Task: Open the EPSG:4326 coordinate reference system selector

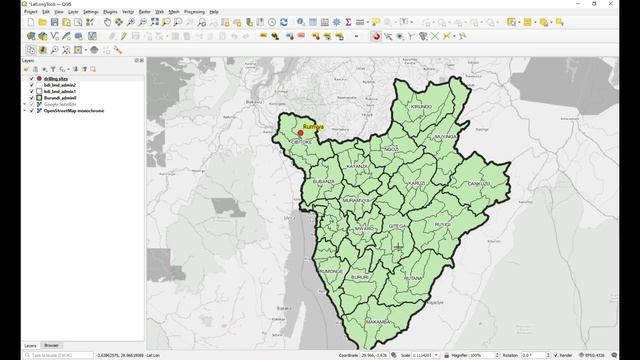Action: pos(591,356)
